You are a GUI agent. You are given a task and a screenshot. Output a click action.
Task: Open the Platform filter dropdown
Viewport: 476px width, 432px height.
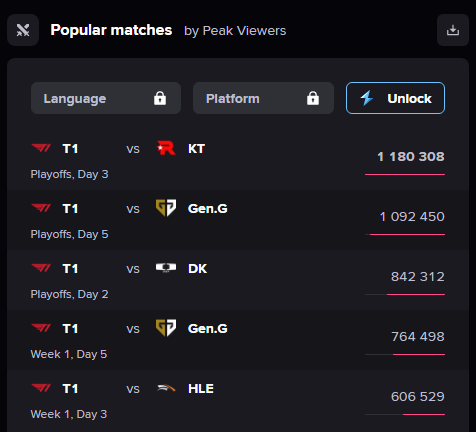point(263,98)
